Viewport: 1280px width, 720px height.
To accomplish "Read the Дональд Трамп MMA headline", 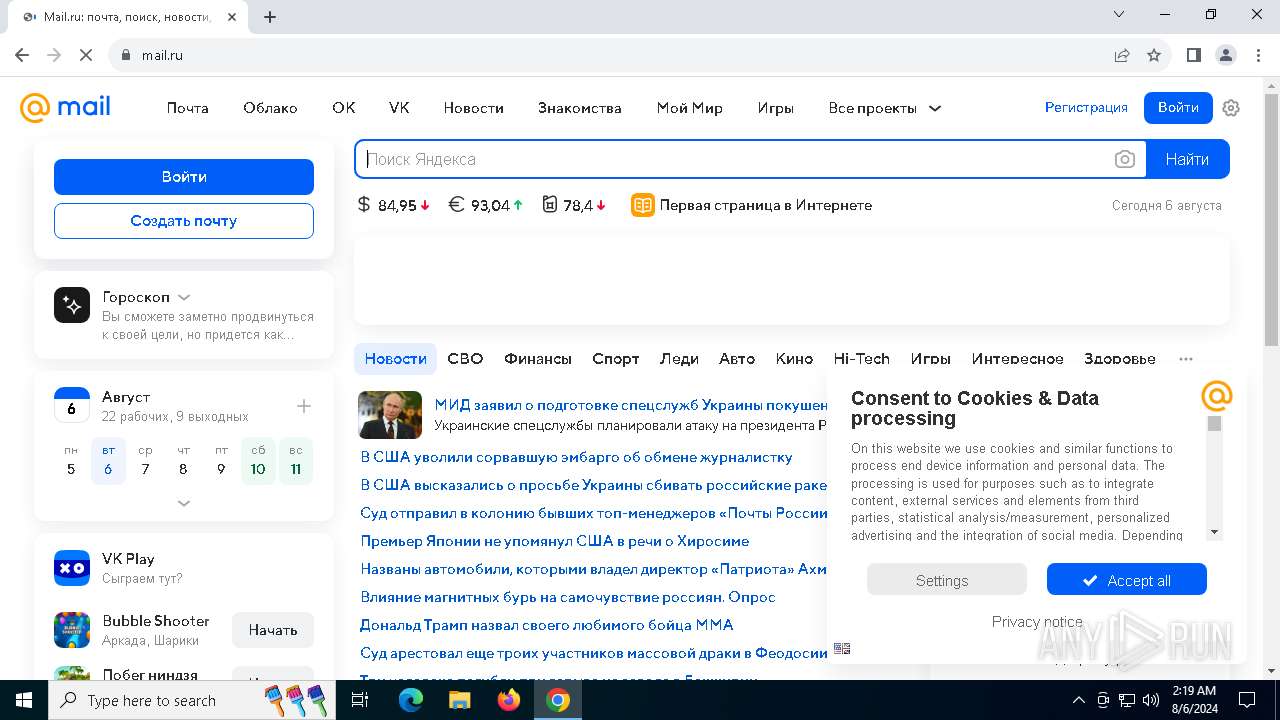I will [x=546, y=625].
